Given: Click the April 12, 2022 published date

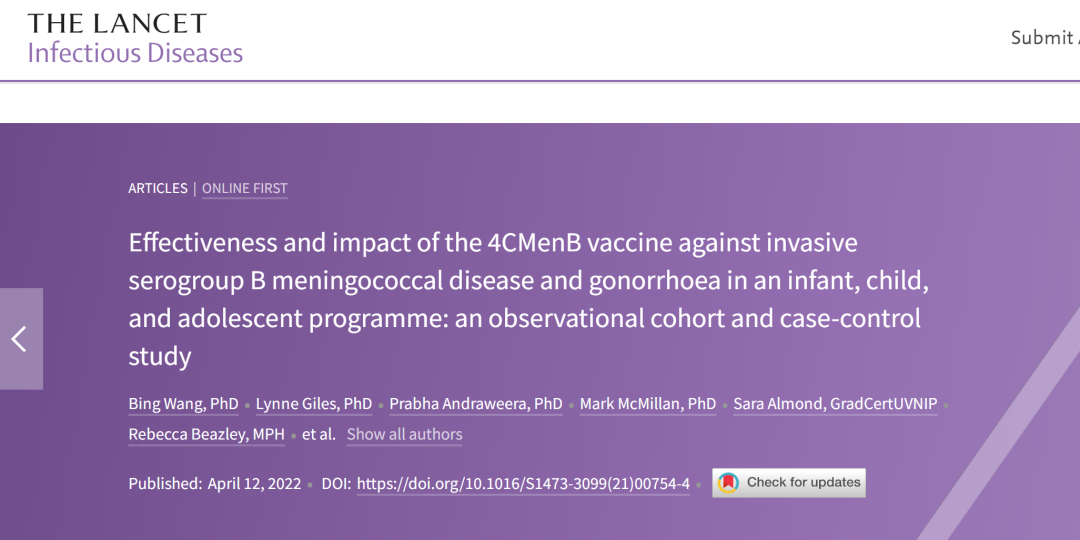Looking at the screenshot, I should [254, 483].
